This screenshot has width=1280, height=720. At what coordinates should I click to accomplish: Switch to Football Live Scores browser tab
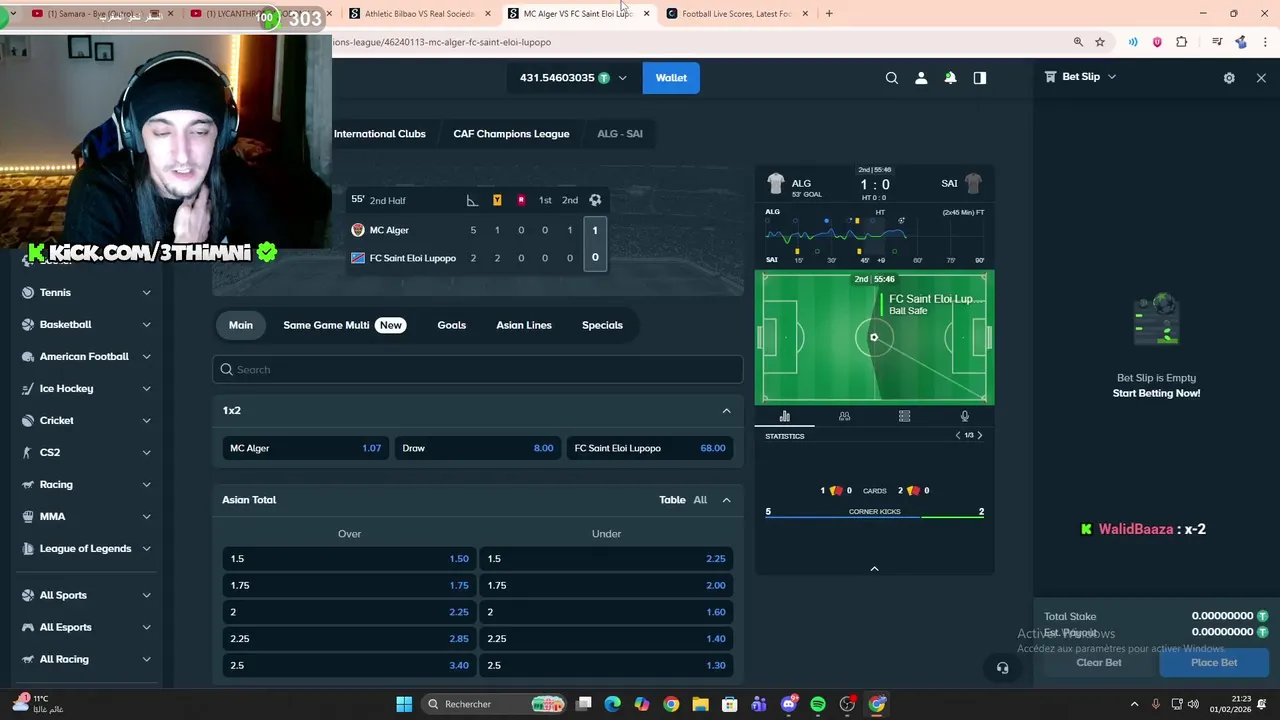pos(736,14)
